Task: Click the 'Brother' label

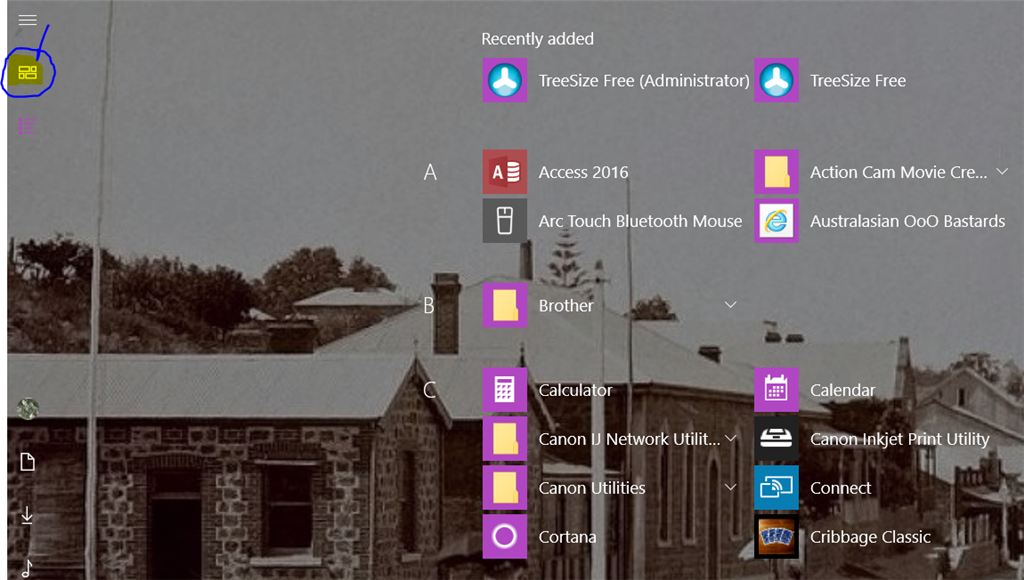Action: [x=566, y=306]
